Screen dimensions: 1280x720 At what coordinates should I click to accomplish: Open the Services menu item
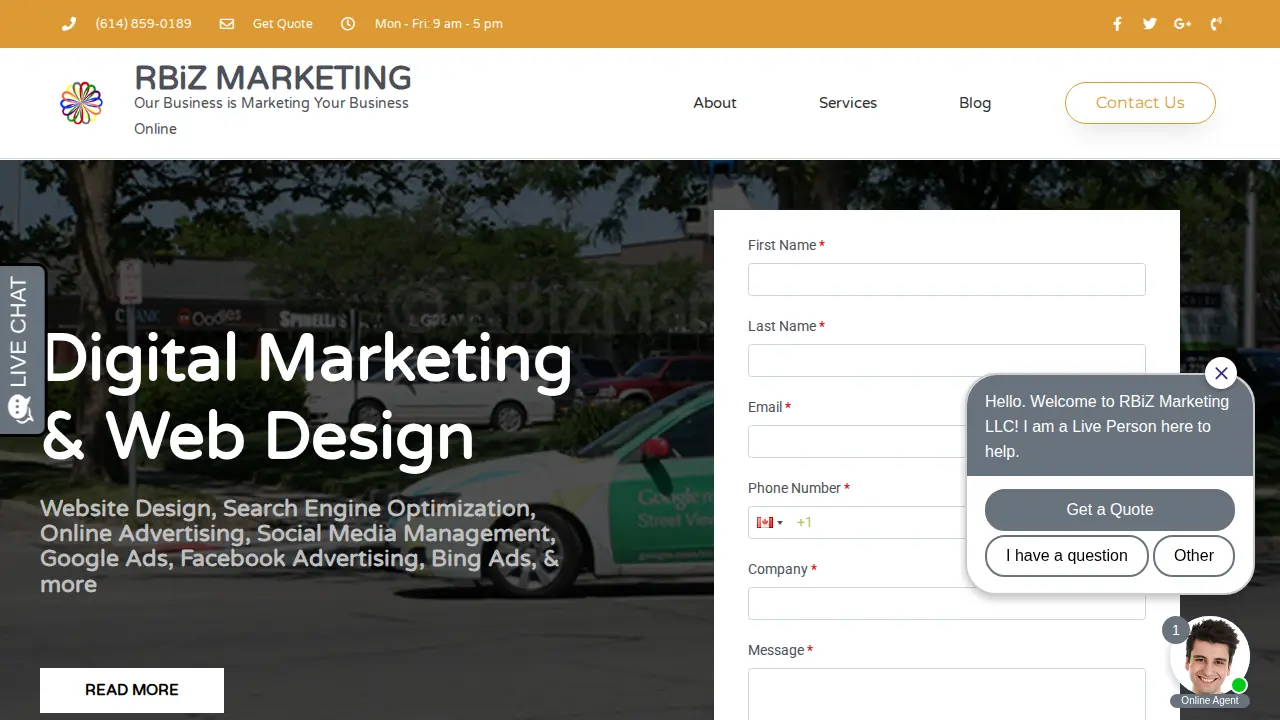pyautogui.click(x=848, y=103)
